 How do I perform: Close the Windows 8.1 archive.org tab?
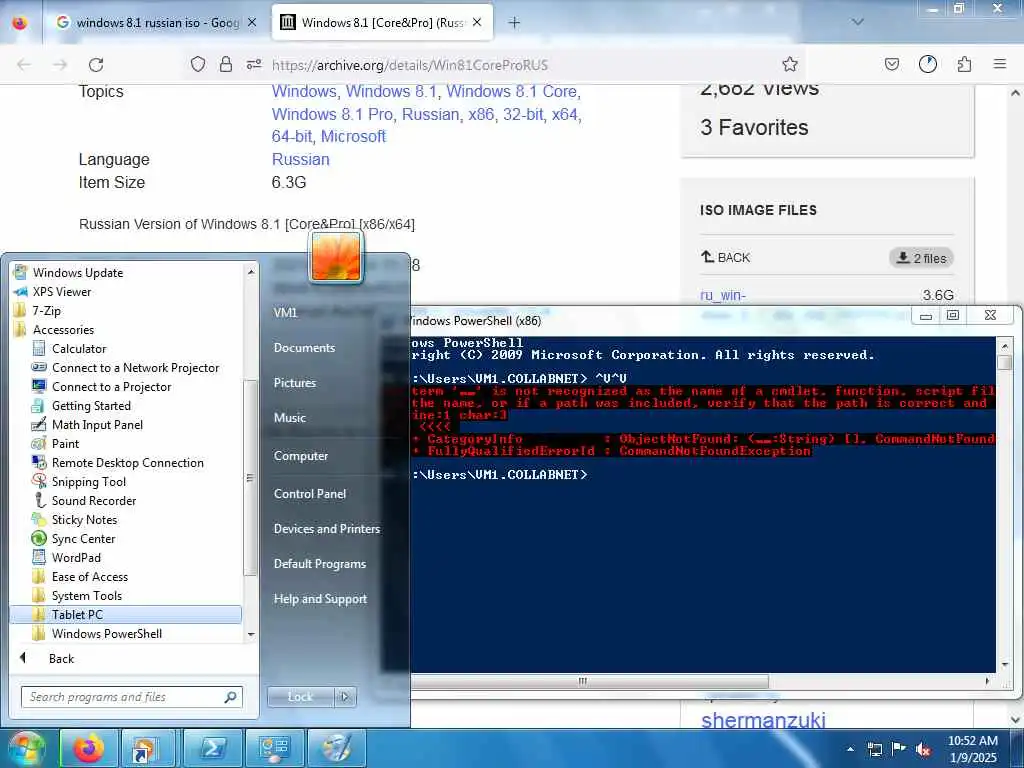click(x=477, y=22)
